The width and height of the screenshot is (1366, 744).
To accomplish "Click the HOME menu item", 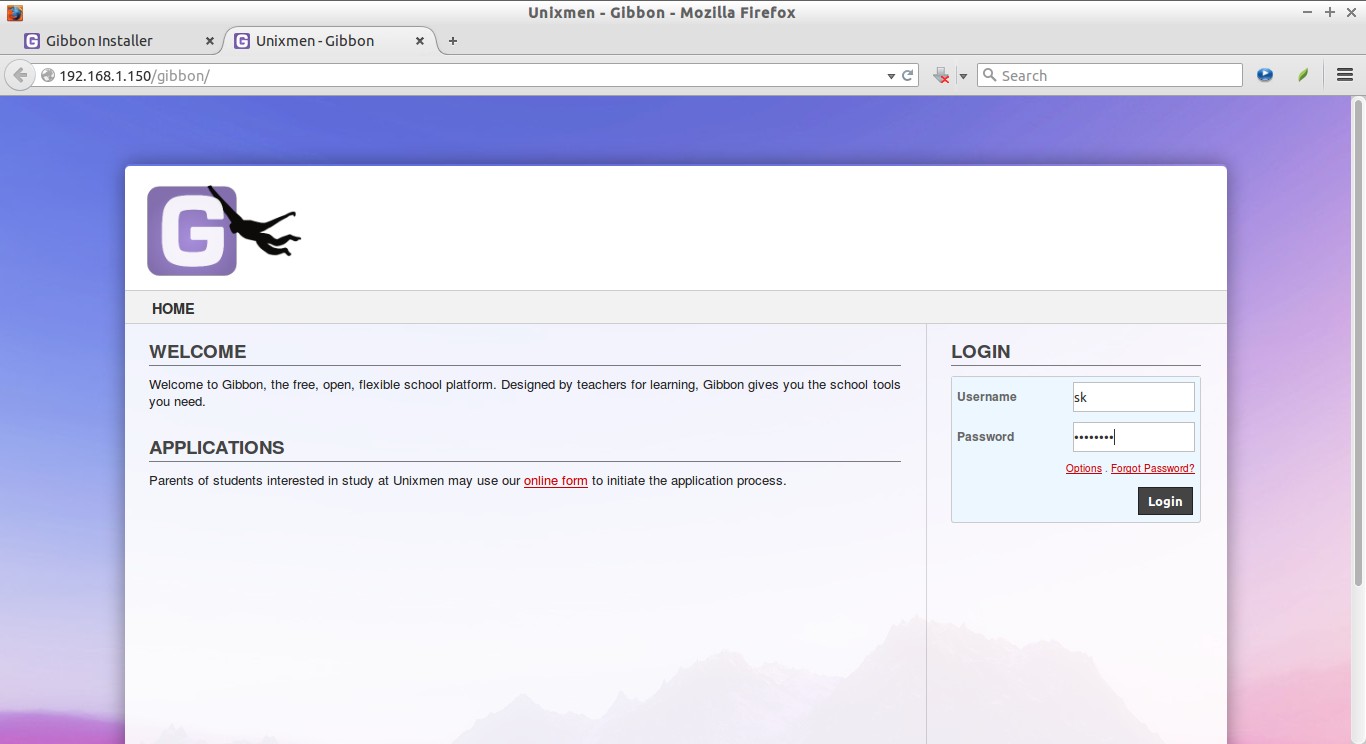I will pos(173,309).
